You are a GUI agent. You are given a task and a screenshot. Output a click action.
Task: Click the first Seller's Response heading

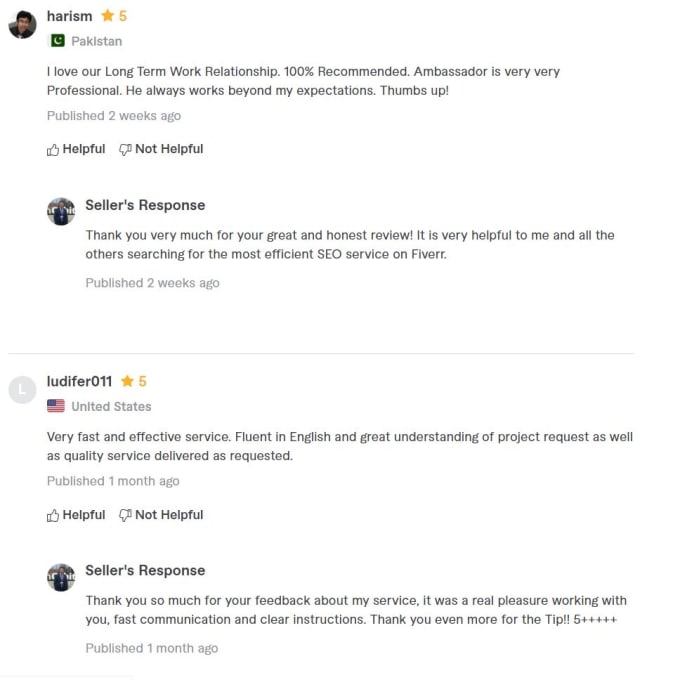145,205
